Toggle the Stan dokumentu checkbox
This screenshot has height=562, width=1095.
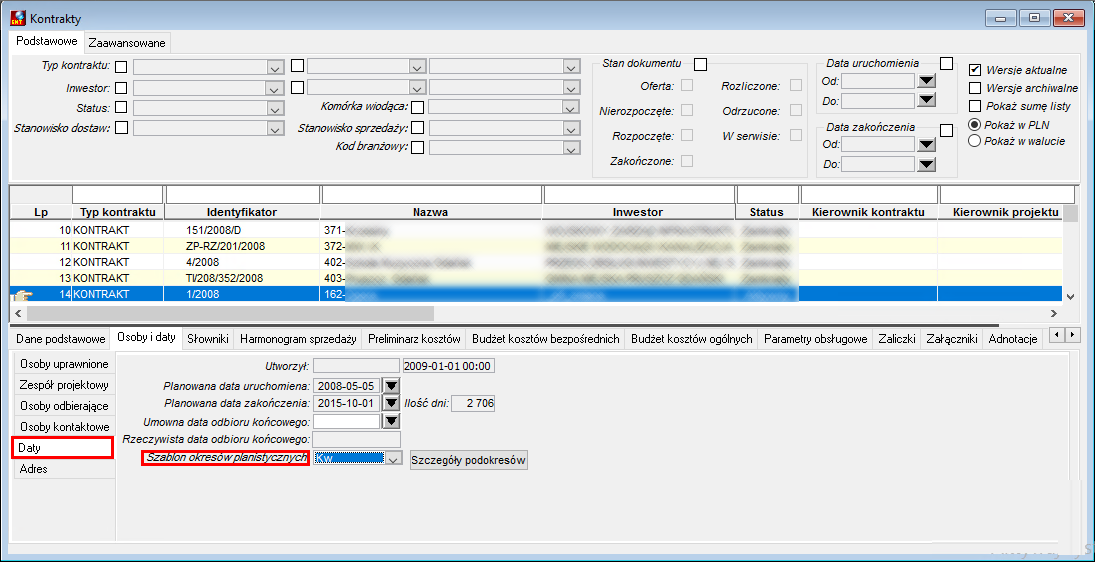(x=700, y=64)
